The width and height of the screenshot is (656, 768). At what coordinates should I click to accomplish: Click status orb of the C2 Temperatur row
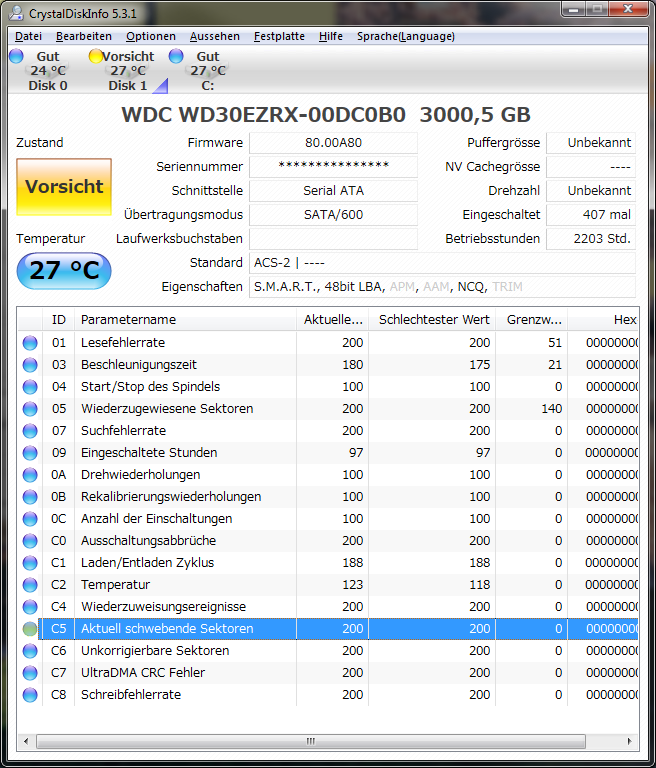point(30,585)
